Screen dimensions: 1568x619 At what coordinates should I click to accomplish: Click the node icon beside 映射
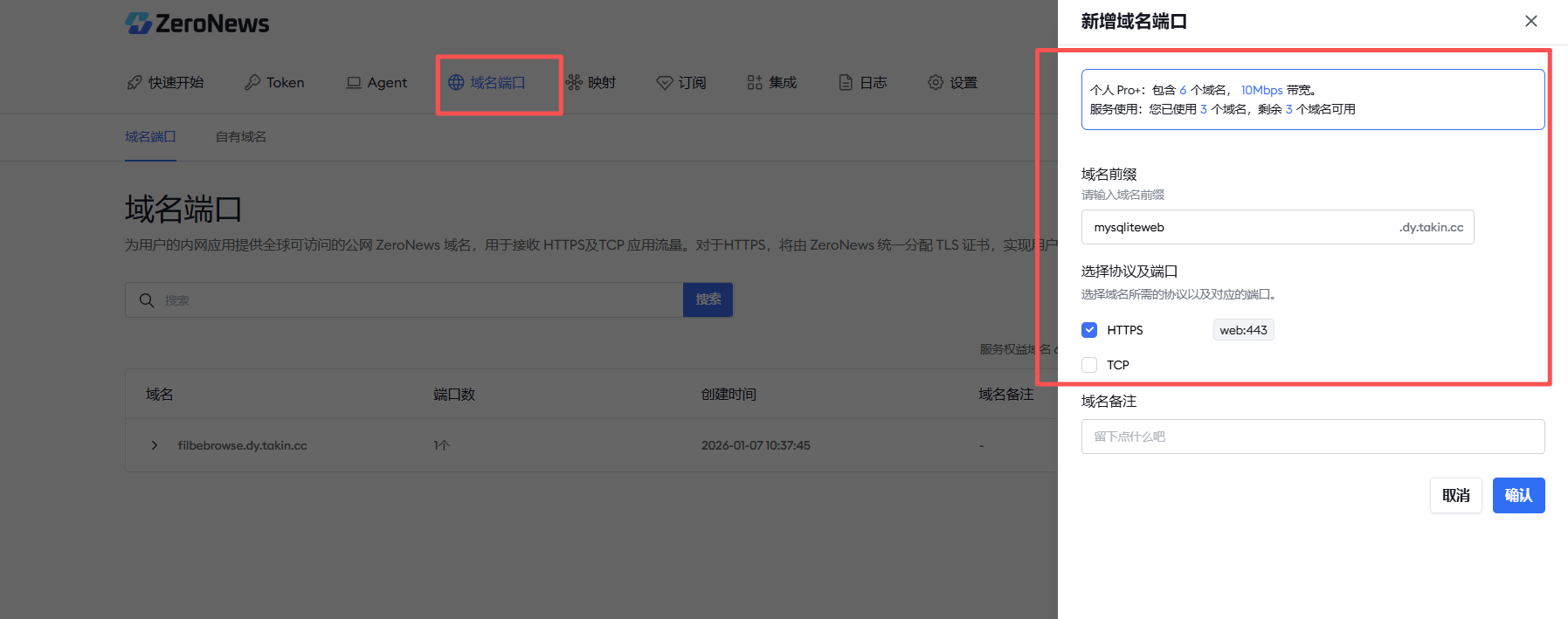click(574, 82)
